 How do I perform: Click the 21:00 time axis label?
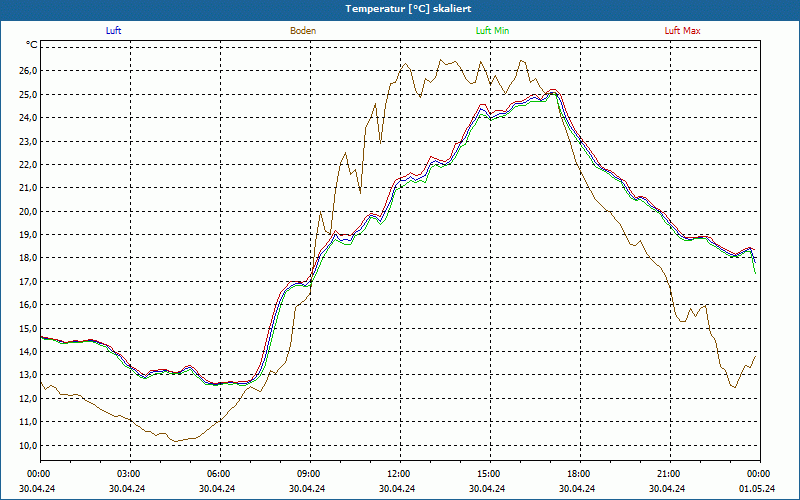pos(670,474)
